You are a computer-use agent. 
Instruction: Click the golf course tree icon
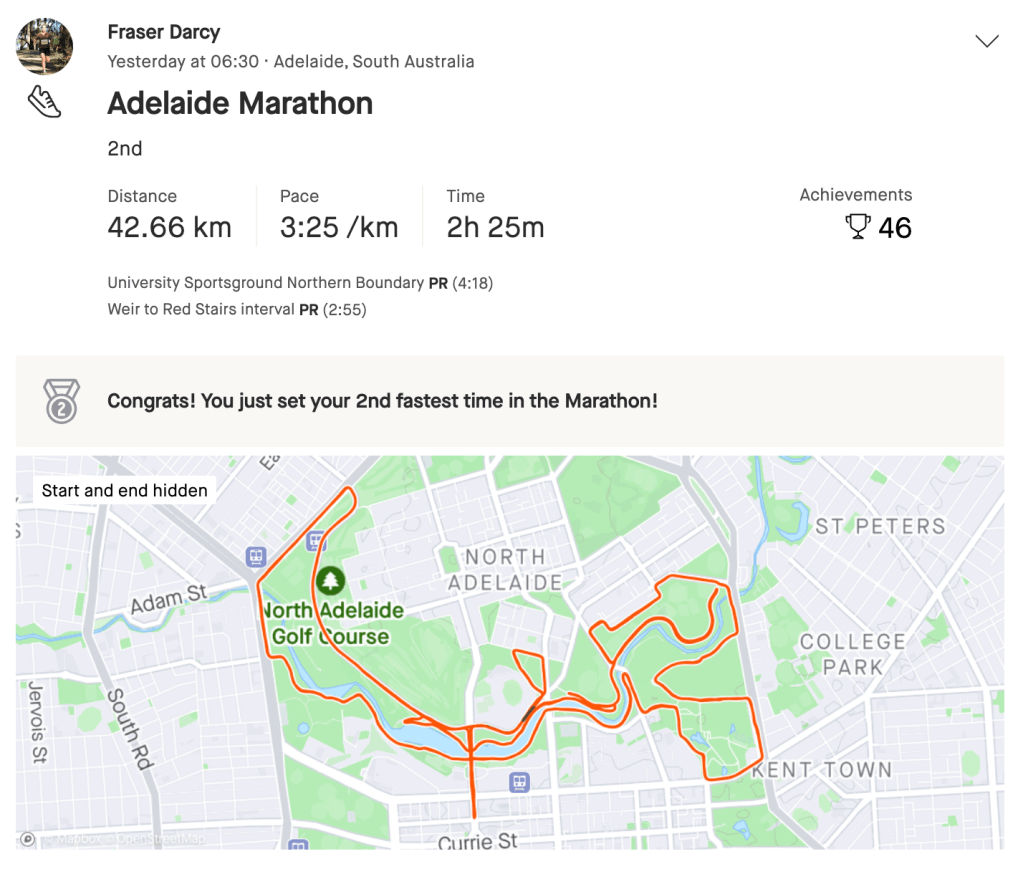[329, 580]
